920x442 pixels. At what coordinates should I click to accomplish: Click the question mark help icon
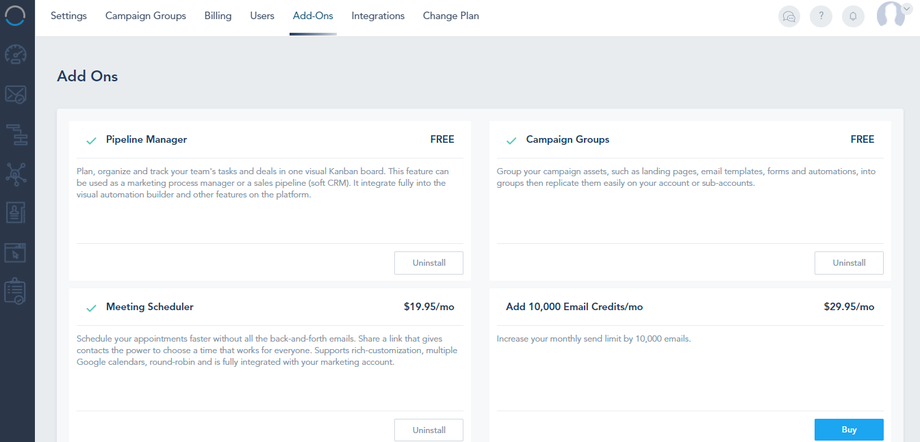coord(821,17)
